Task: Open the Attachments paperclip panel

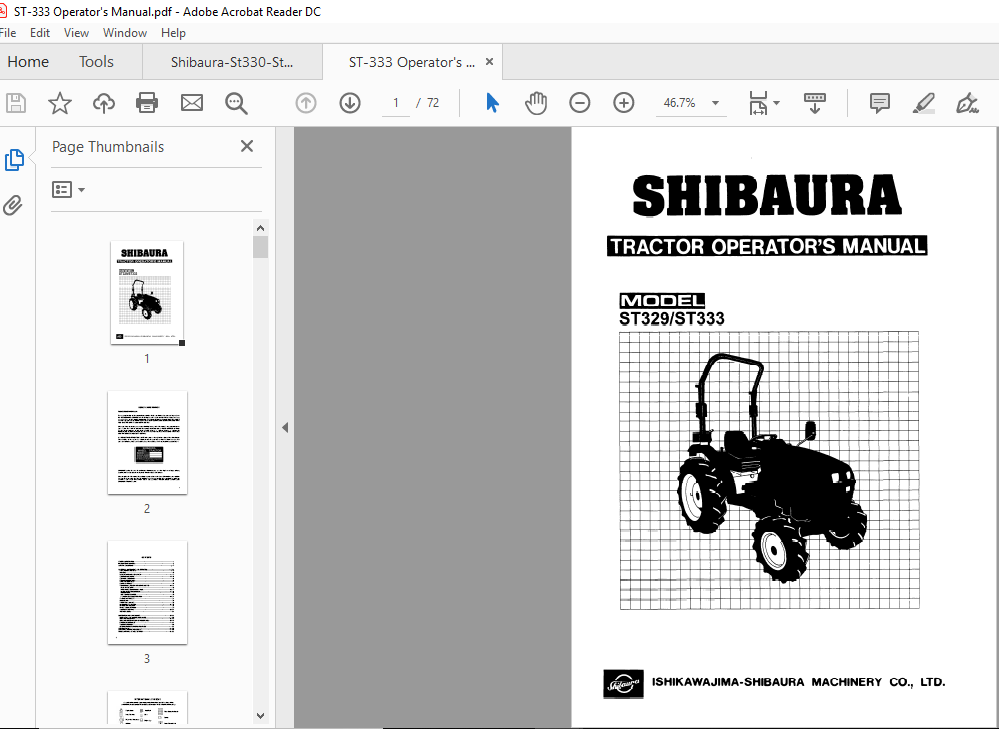Action: (x=13, y=205)
